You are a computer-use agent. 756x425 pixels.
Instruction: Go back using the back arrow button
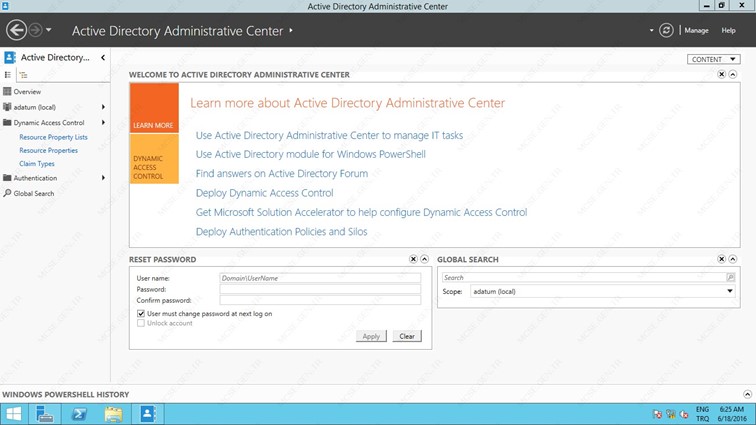[16, 30]
